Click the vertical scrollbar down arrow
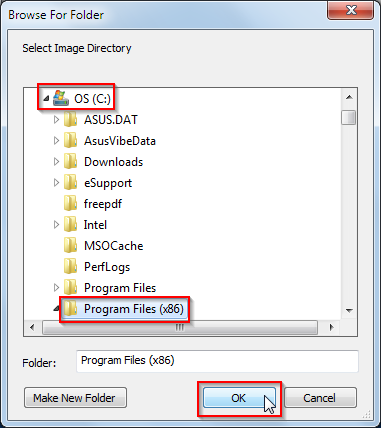 [x=349, y=310]
